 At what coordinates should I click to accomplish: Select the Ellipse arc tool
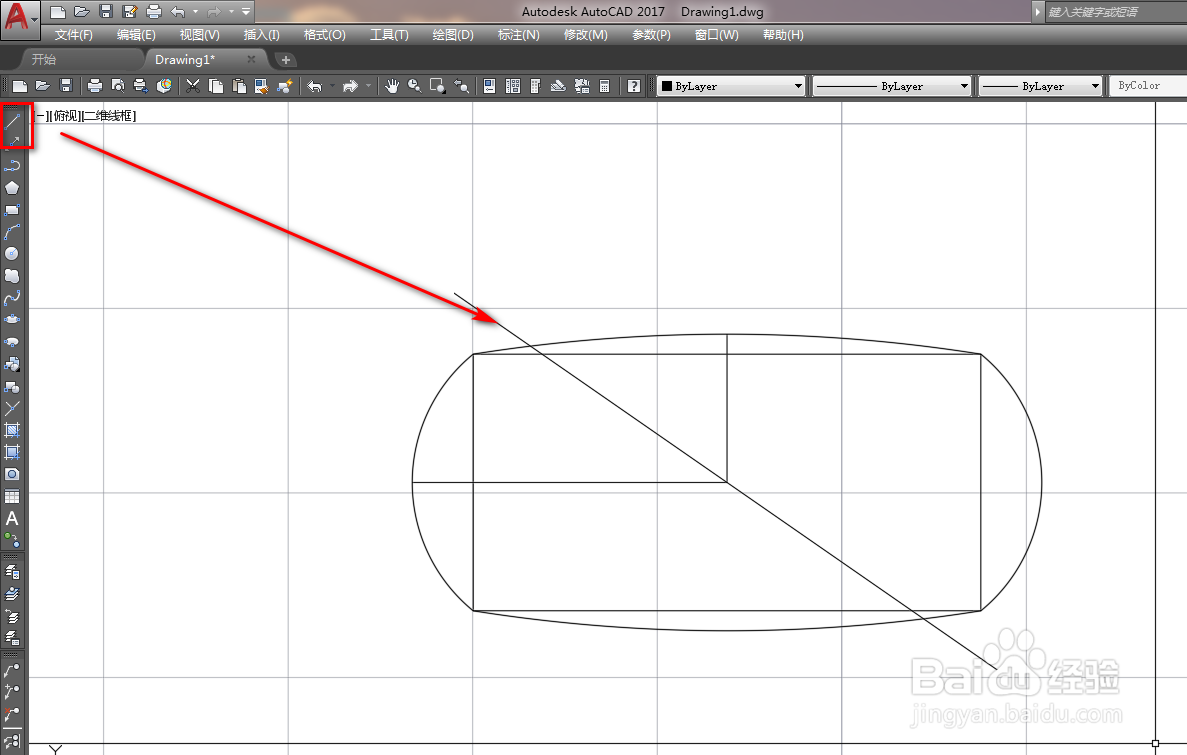(x=12, y=342)
